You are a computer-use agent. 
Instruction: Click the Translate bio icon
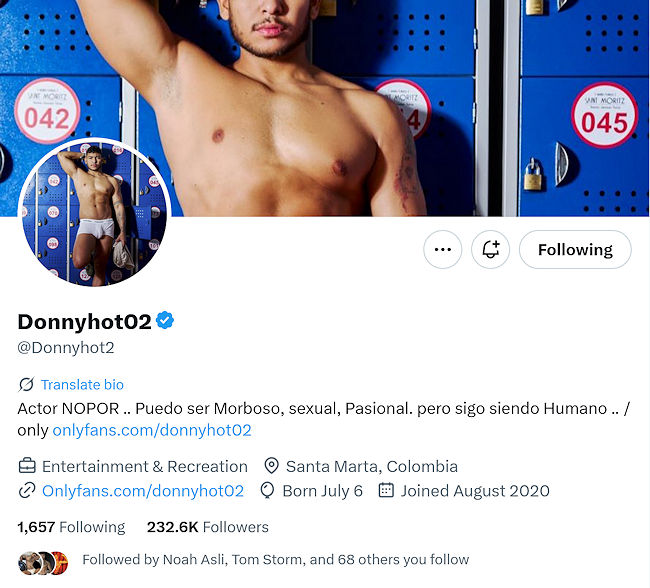click(x=26, y=384)
